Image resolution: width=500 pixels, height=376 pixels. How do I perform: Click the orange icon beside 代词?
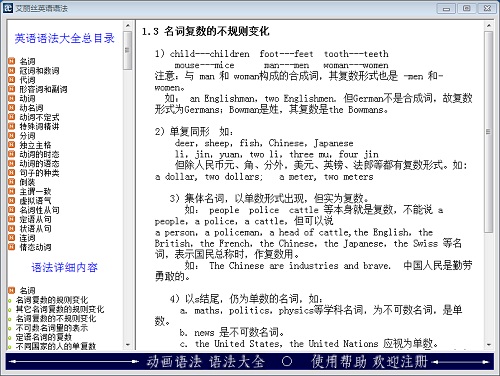click(x=12, y=80)
